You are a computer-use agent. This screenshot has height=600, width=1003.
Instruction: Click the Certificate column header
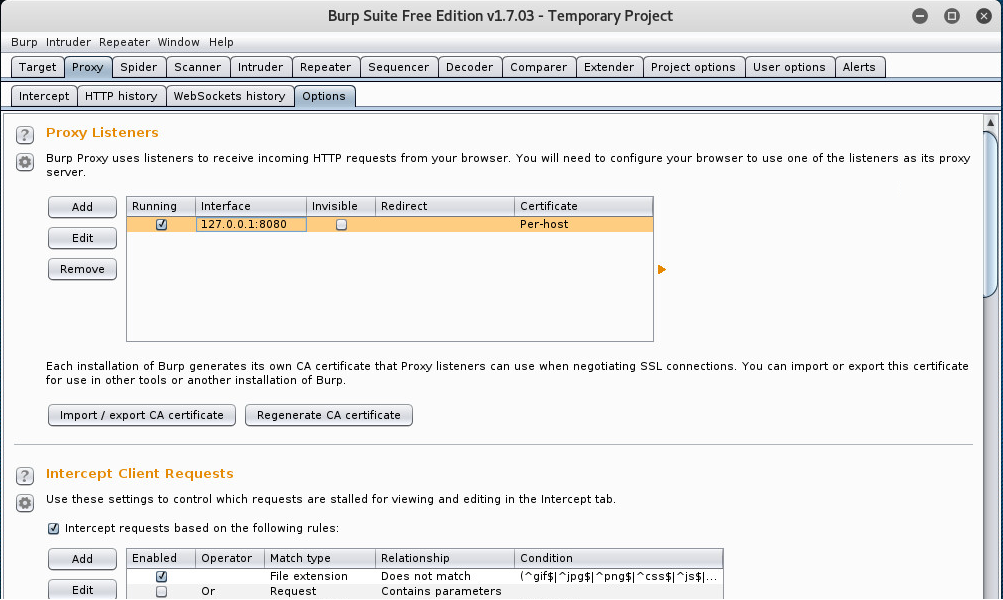(x=583, y=206)
